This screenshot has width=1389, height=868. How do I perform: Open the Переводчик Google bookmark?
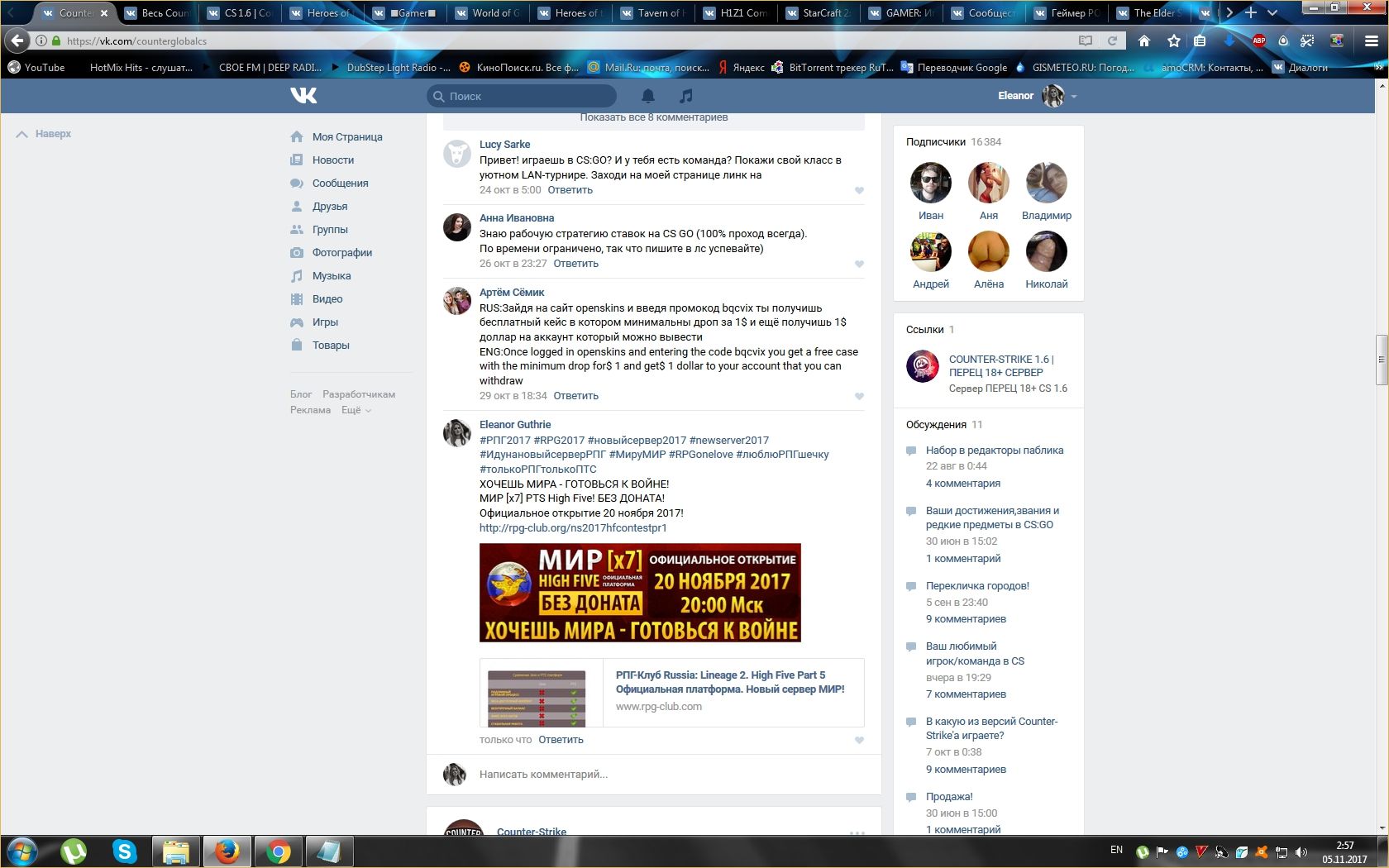pos(954,68)
